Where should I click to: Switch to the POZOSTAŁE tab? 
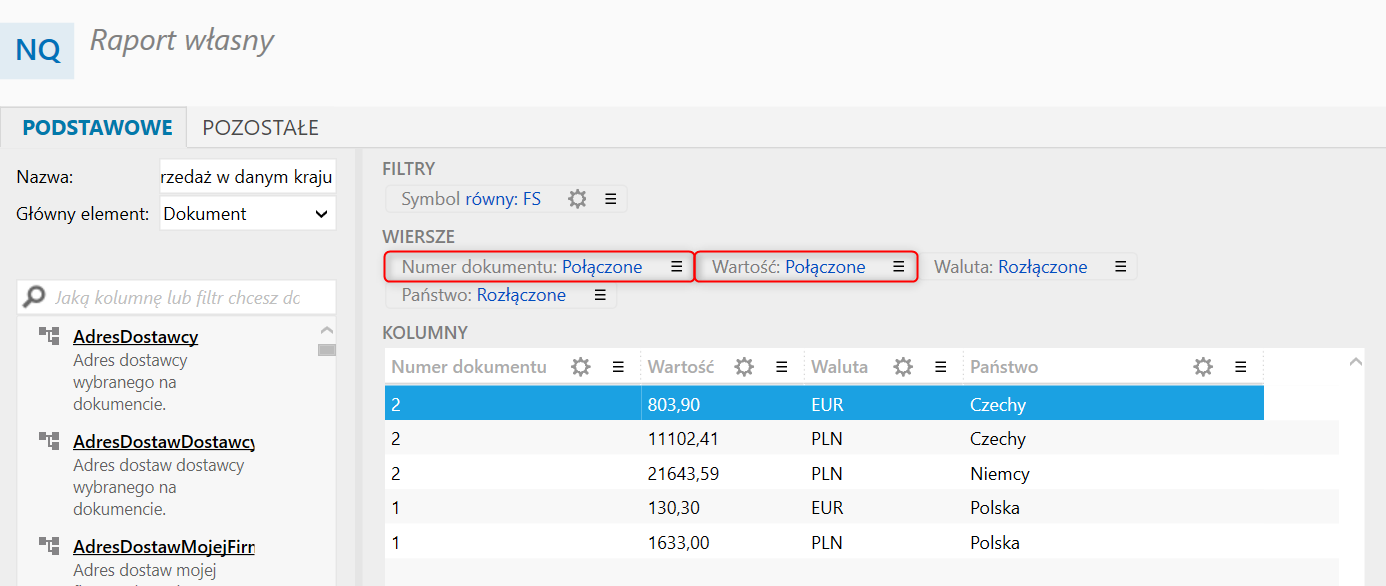pyautogui.click(x=260, y=128)
